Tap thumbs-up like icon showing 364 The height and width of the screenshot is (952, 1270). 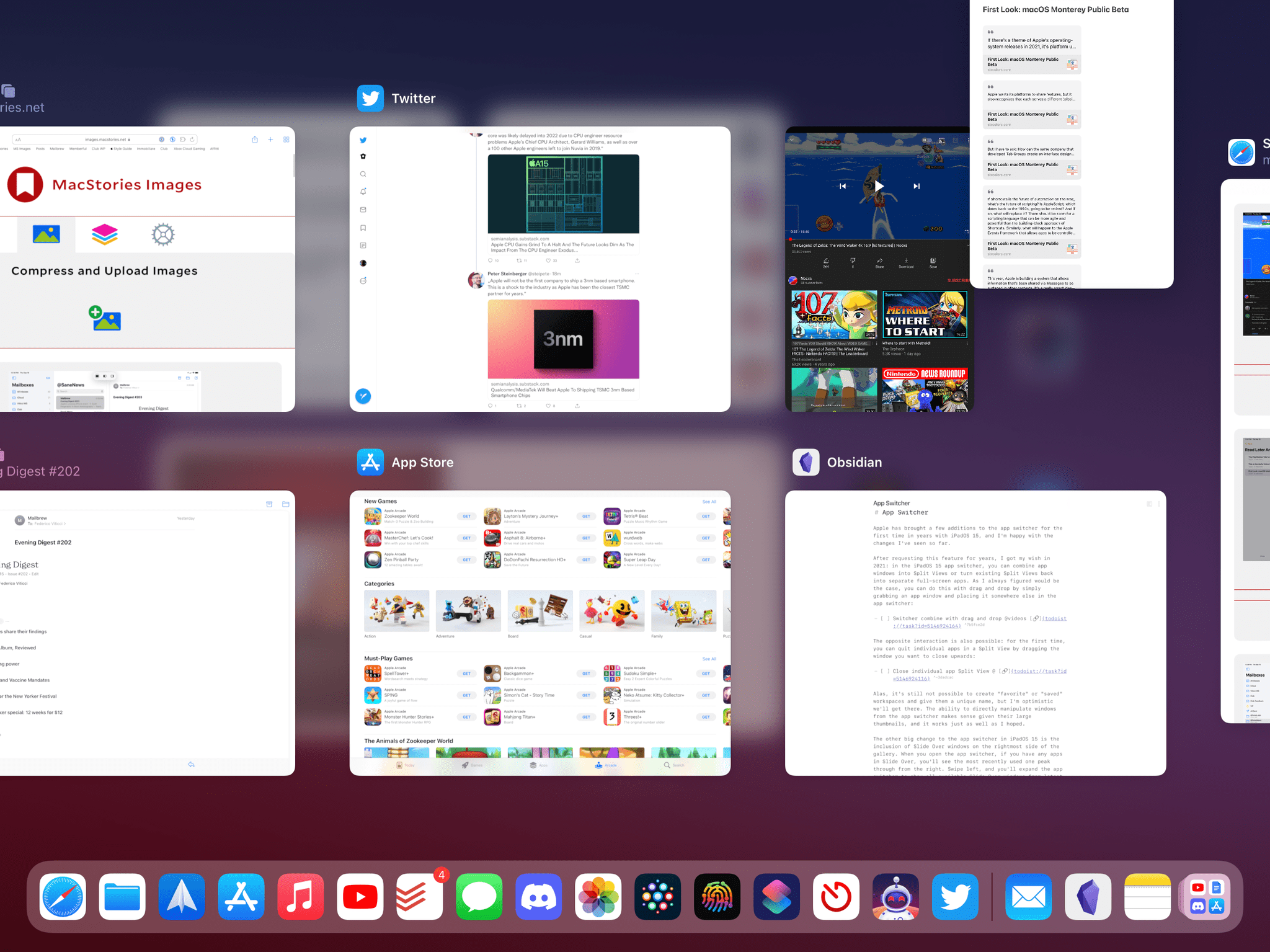826,262
